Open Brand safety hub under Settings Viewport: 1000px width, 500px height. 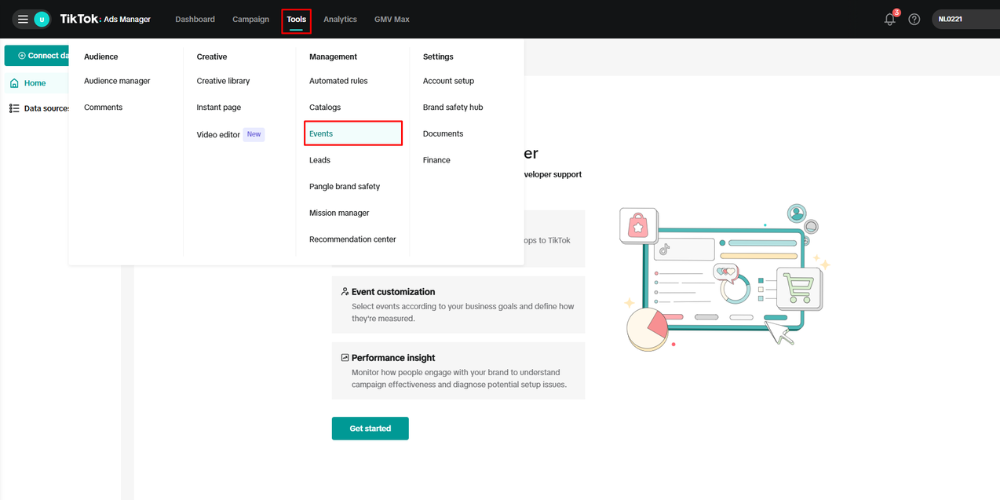click(x=453, y=107)
